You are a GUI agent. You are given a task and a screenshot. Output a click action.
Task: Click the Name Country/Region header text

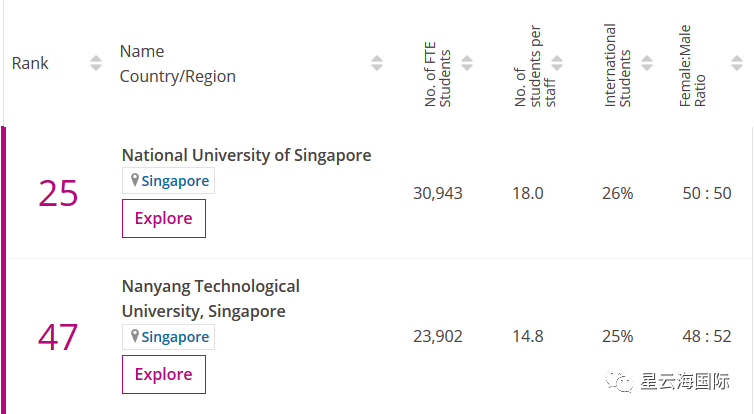pyautogui.click(x=178, y=64)
